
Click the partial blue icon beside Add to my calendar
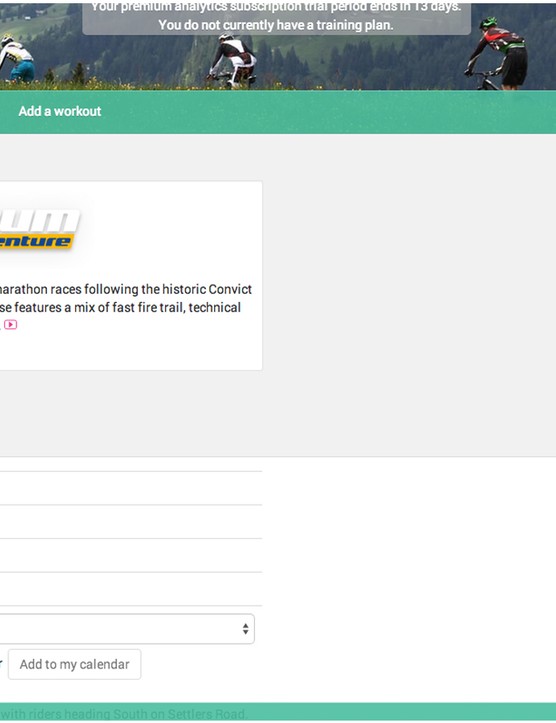click(1, 664)
